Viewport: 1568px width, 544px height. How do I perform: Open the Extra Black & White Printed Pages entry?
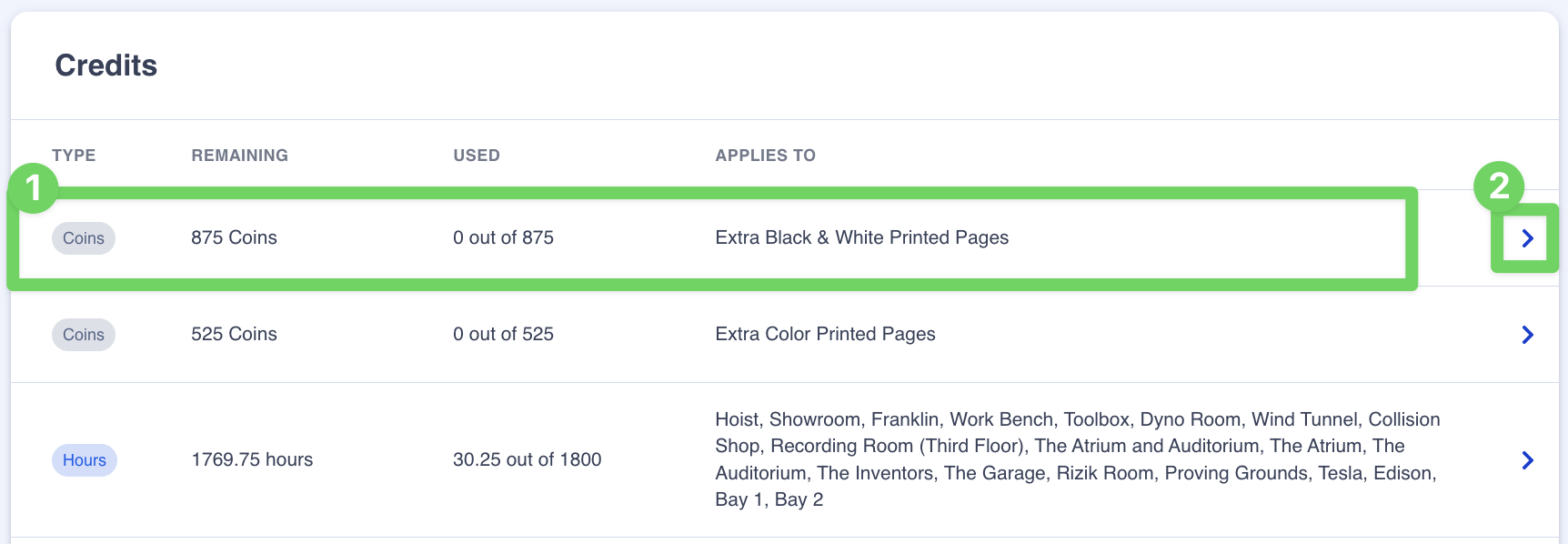click(861, 238)
